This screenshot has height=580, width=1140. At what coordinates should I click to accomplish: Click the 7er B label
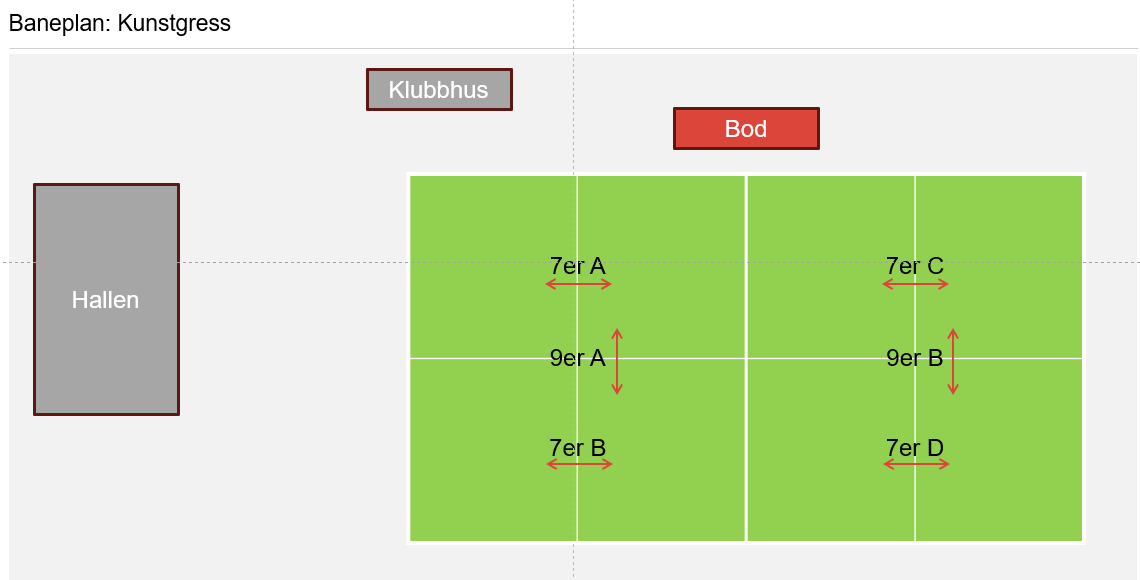click(577, 448)
